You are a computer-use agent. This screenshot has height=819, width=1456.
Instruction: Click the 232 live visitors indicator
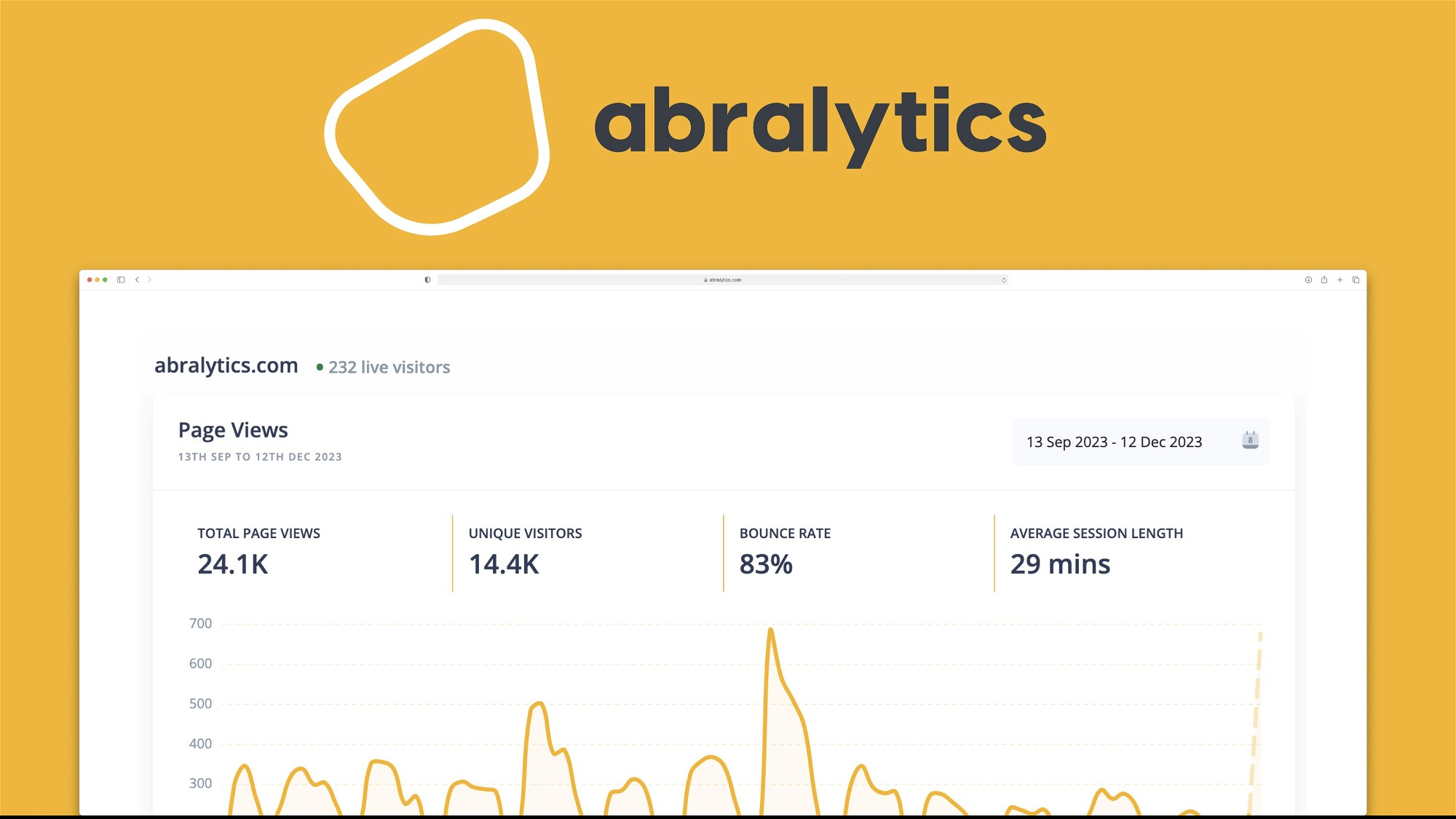point(389,368)
